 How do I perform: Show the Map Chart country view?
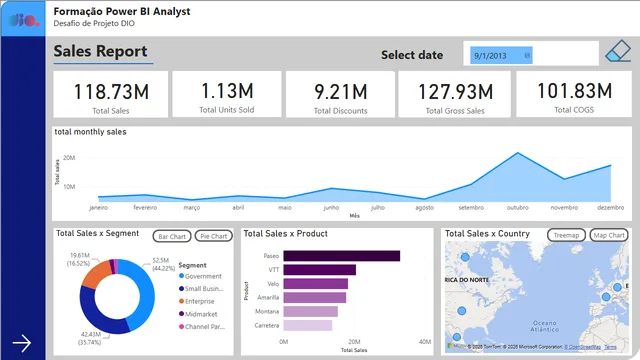609,235
